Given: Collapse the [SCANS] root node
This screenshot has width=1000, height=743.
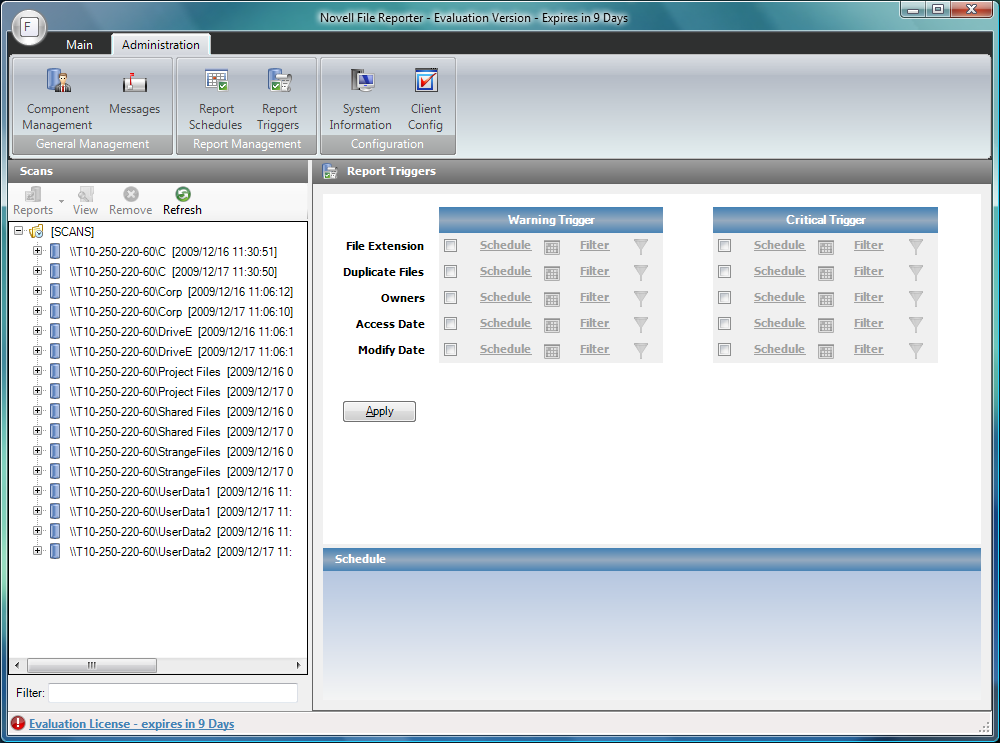Looking at the screenshot, I should click(x=18, y=231).
